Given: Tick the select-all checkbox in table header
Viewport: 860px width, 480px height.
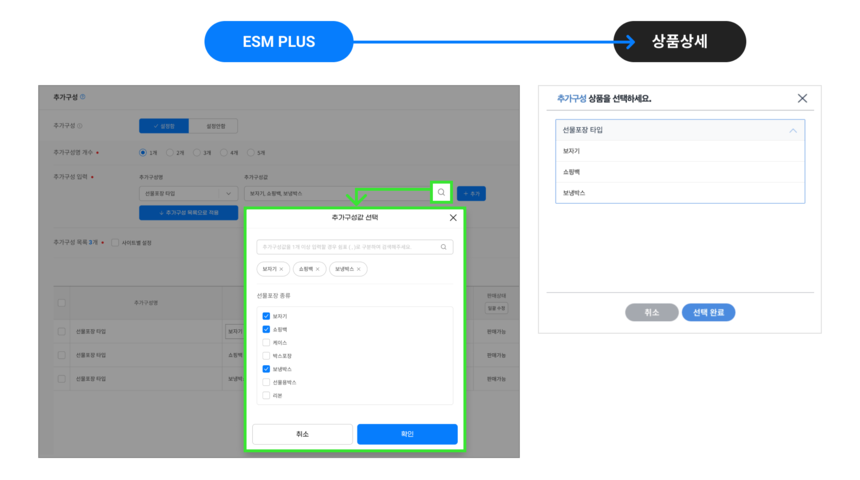Looking at the screenshot, I should point(61,303).
